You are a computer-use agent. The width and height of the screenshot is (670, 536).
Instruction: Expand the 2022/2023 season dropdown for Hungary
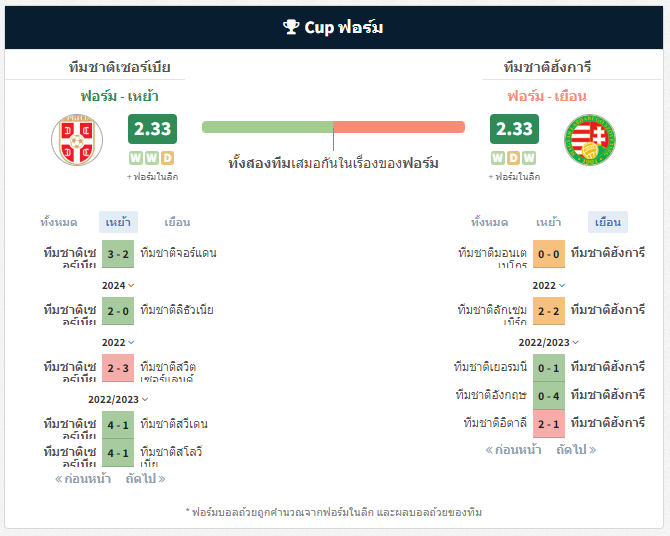click(x=549, y=342)
